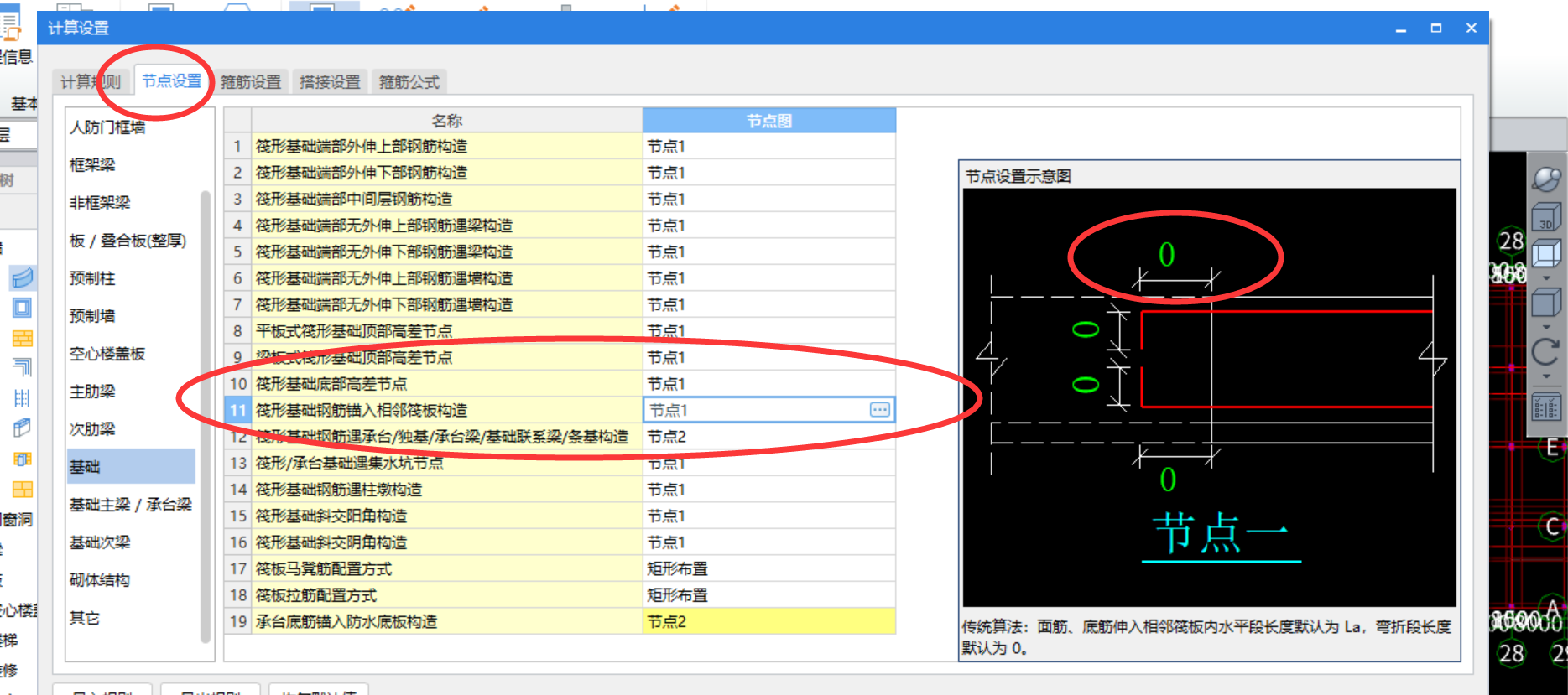Select 基础主梁 / 承台梁 category
The image size is (1568, 695).
(x=130, y=505)
